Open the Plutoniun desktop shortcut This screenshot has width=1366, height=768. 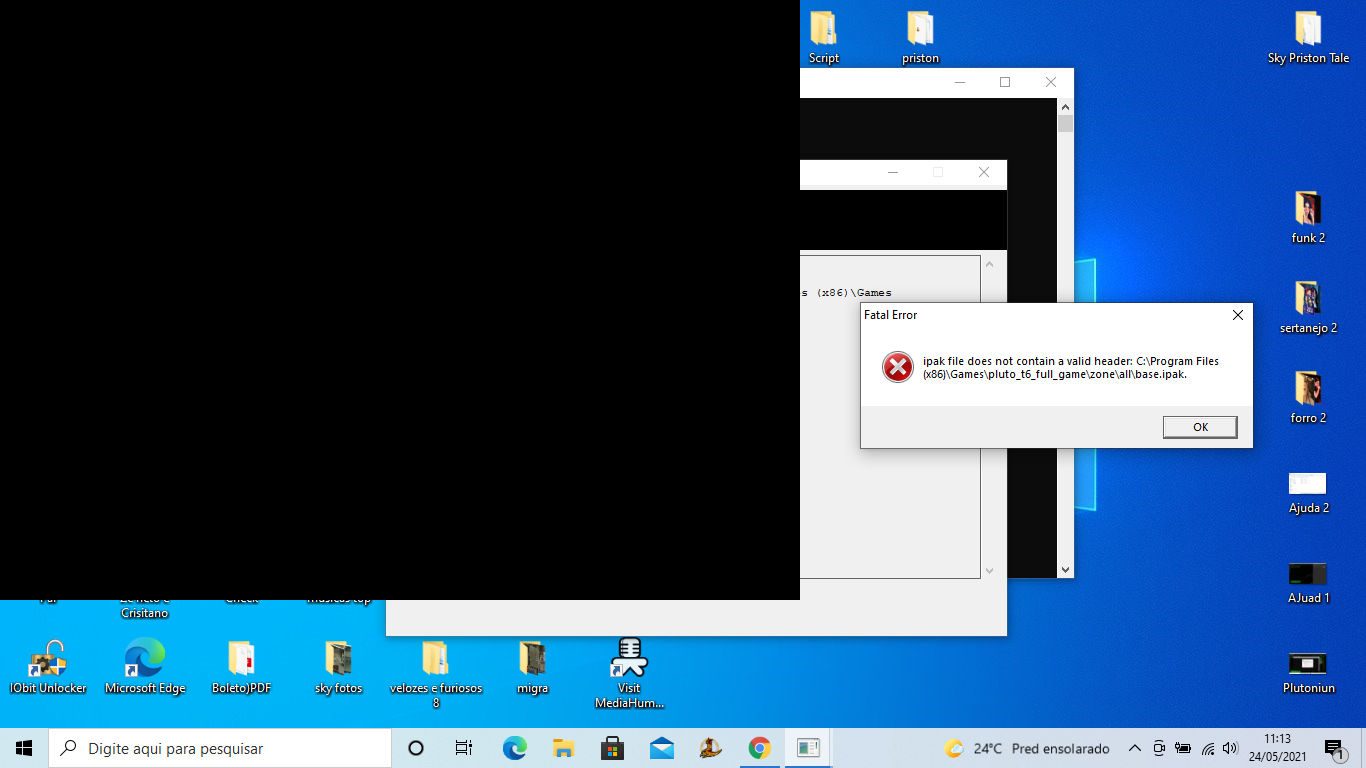[x=1308, y=672]
